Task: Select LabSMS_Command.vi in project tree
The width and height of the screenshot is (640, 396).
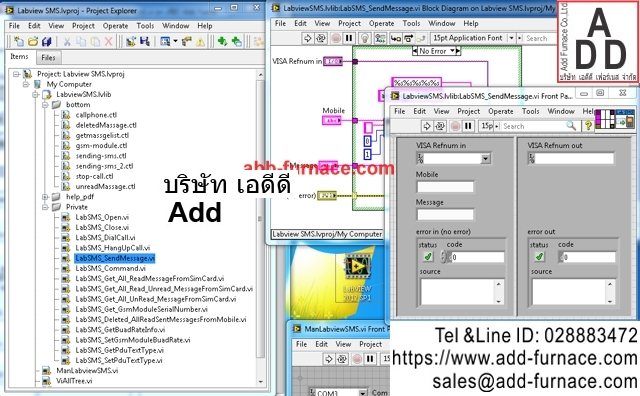Action: point(110,269)
